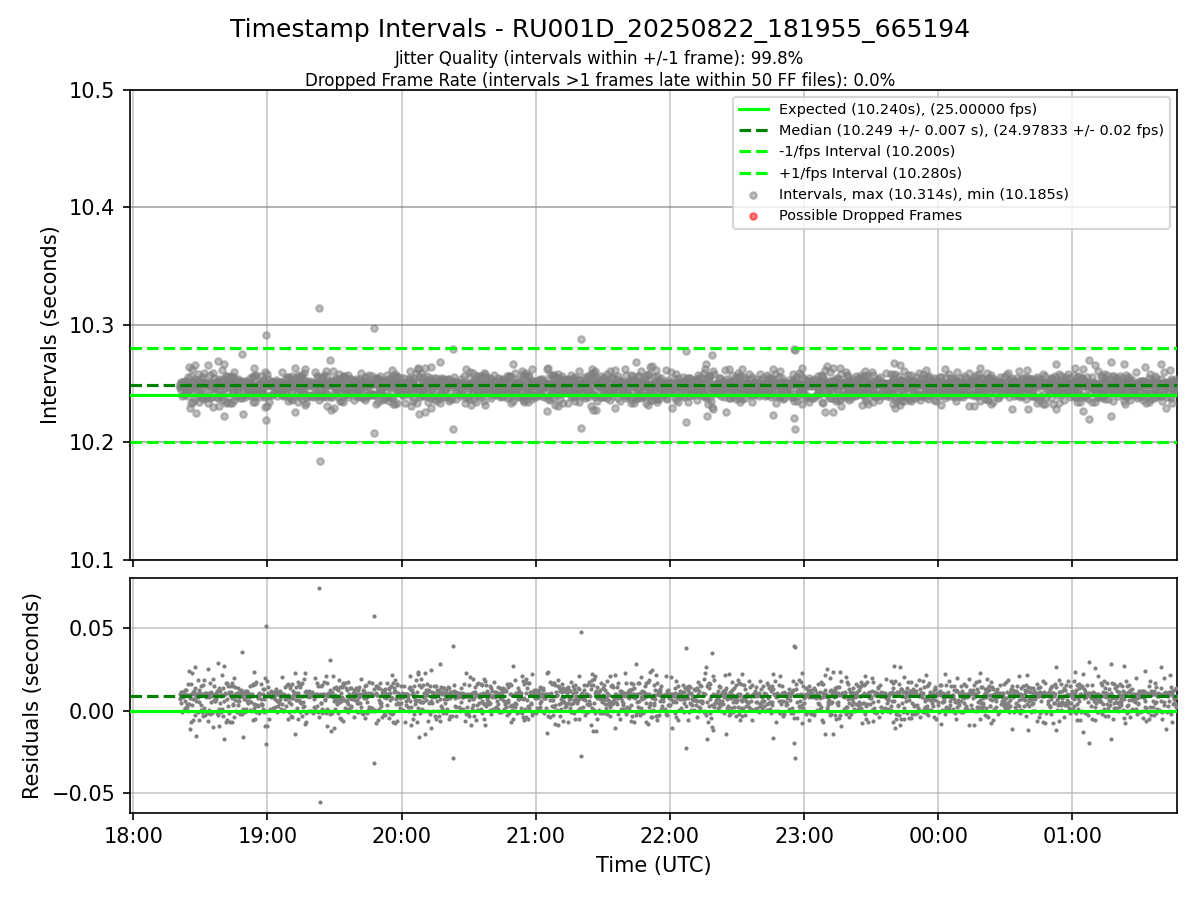This screenshot has height=900, width=1200.
Task: Click the highest outlier point in the intervals plot
Action: click(x=319, y=308)
